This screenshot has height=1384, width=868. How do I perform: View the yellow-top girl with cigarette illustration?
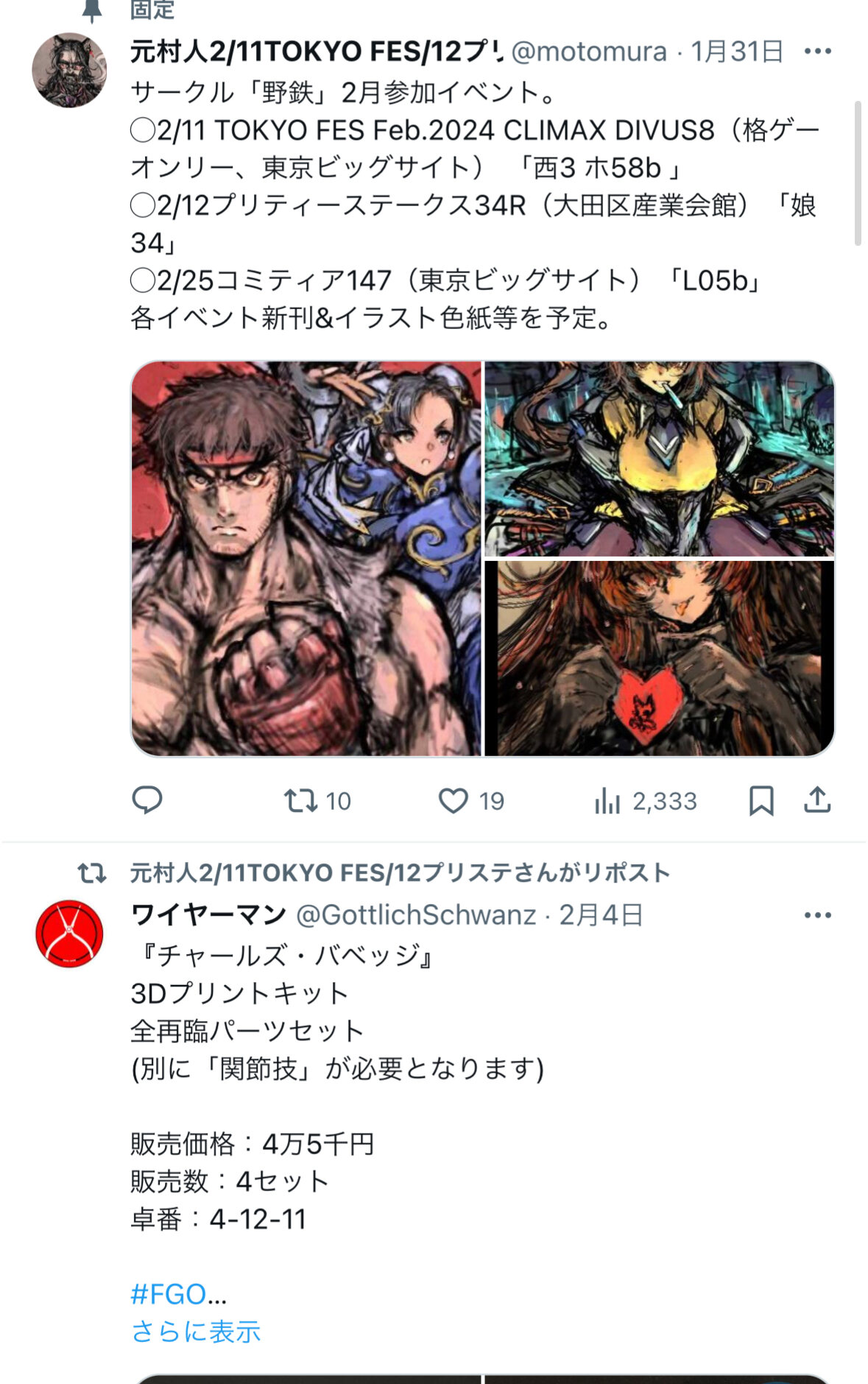(x=659, y=459)
